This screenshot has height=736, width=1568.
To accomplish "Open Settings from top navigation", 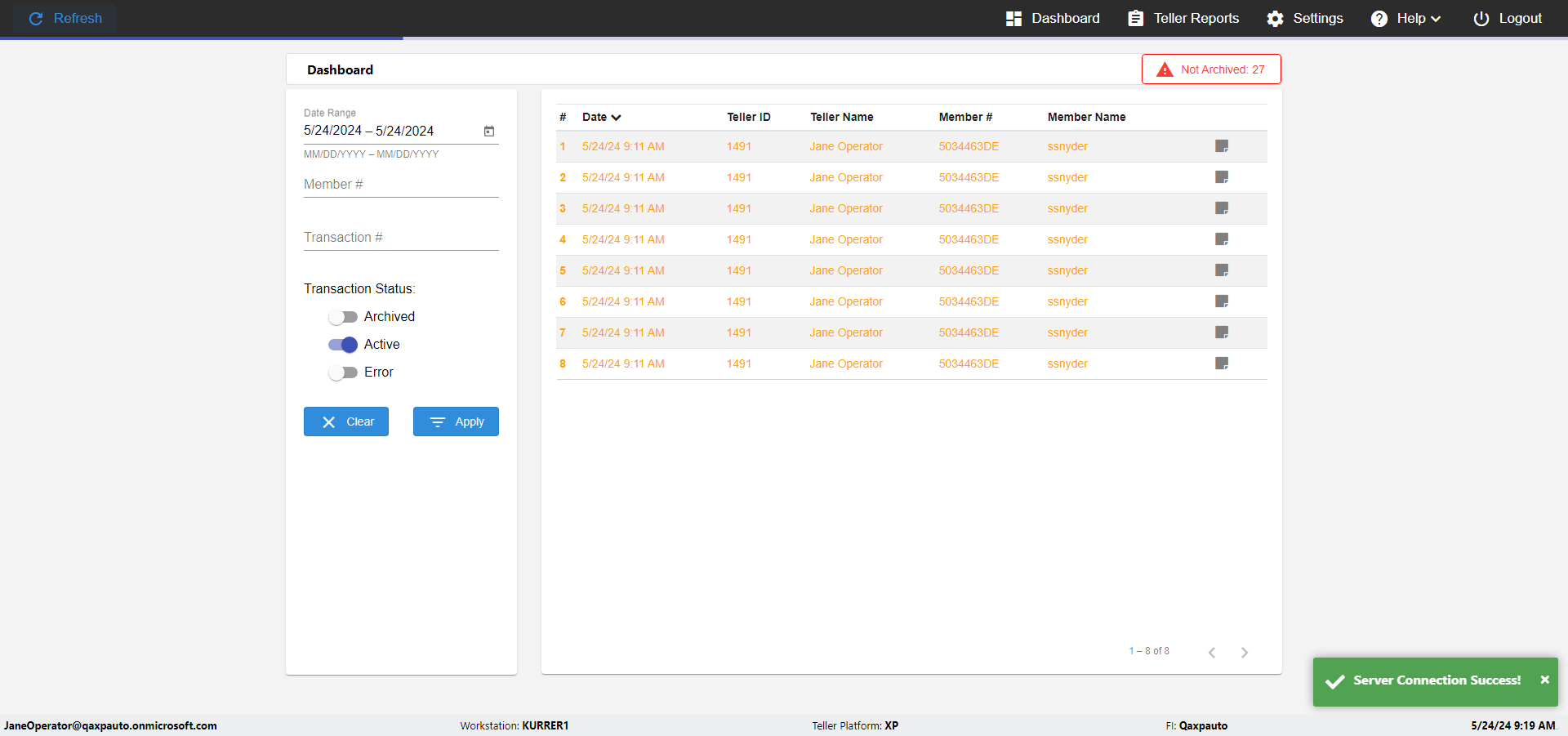I will pyautogui.click(x=1305, y=18).
